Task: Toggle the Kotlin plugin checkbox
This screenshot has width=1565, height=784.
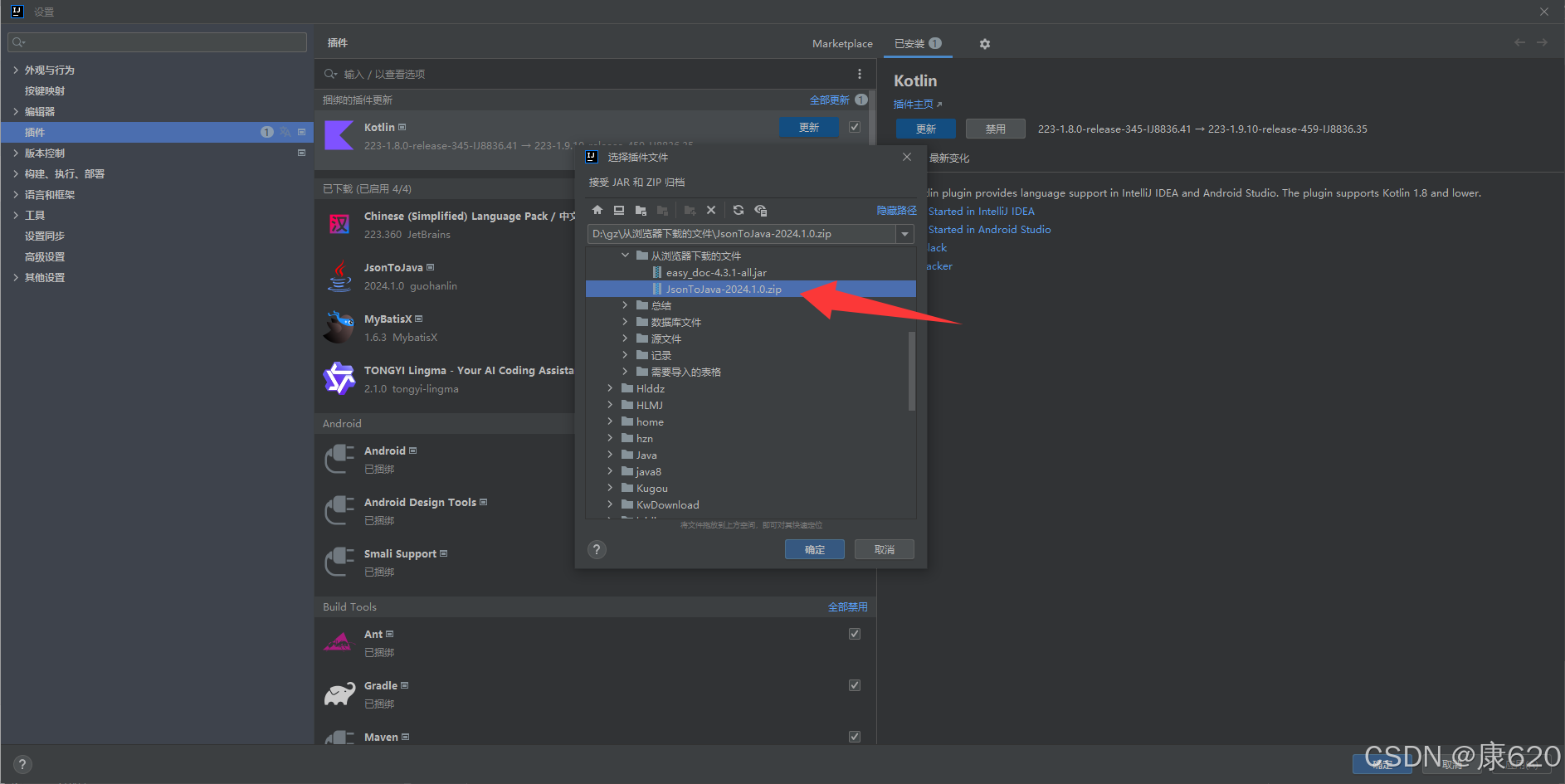Action: (855, 127)
